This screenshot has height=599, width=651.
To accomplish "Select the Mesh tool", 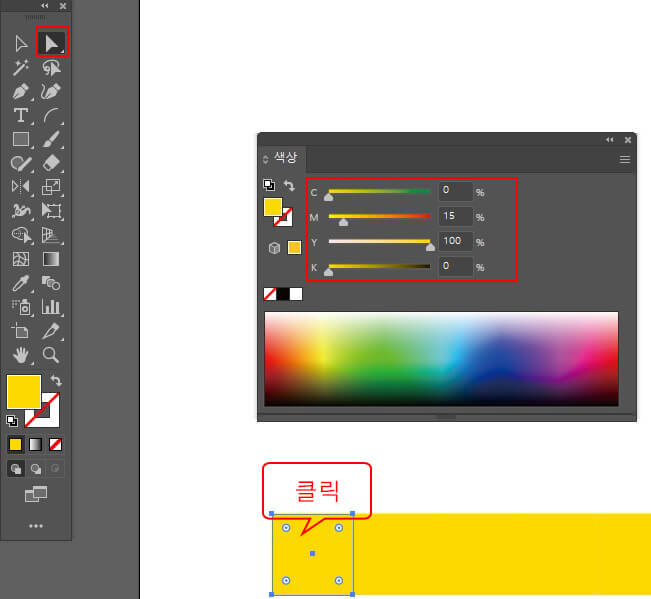I will click(x=21, y=259).
